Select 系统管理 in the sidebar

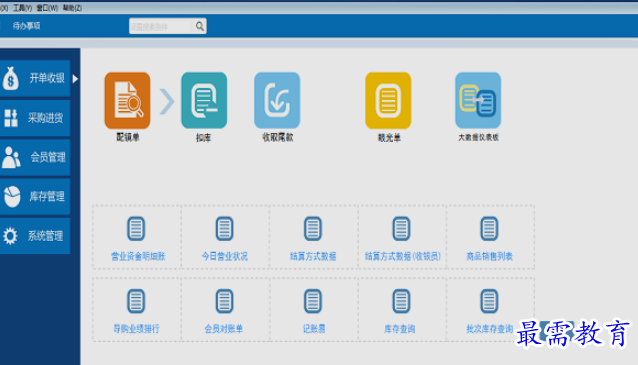(35, 236)
